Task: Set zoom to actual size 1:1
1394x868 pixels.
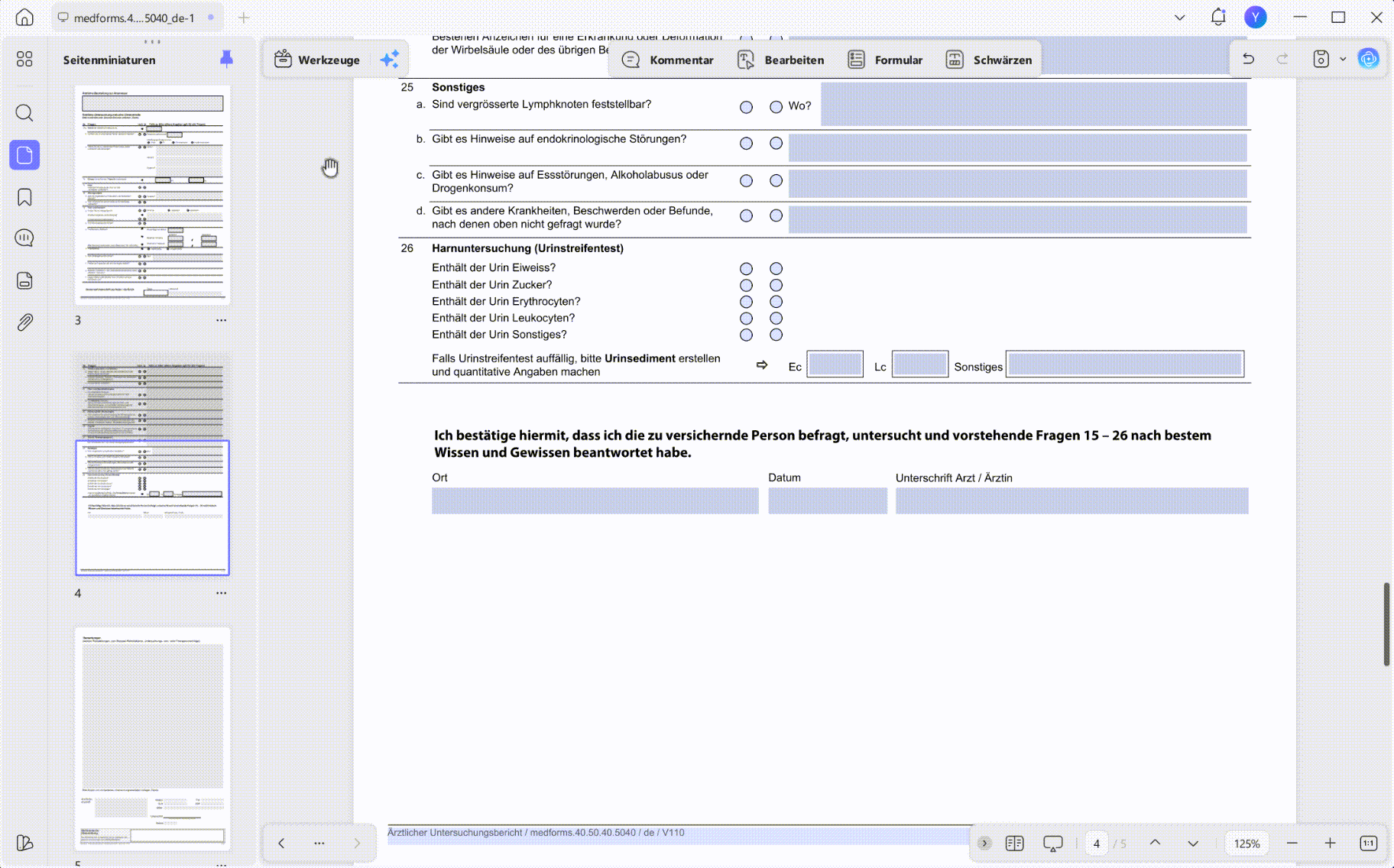Action: [1368, 843]
